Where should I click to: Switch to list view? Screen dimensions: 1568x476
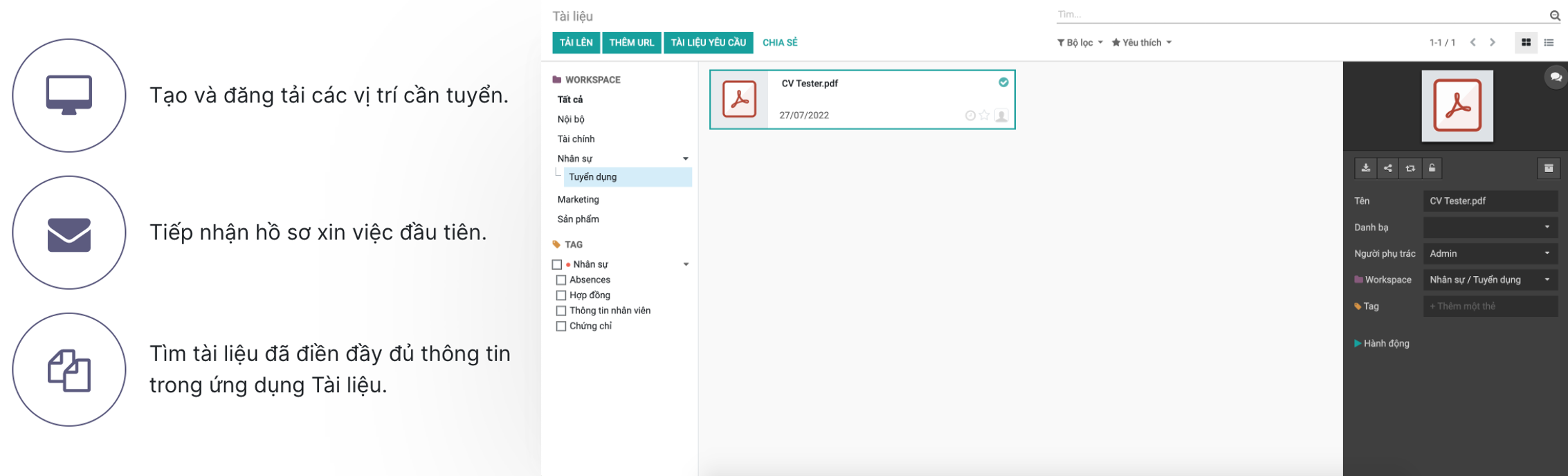click(x=1549, y=43)
